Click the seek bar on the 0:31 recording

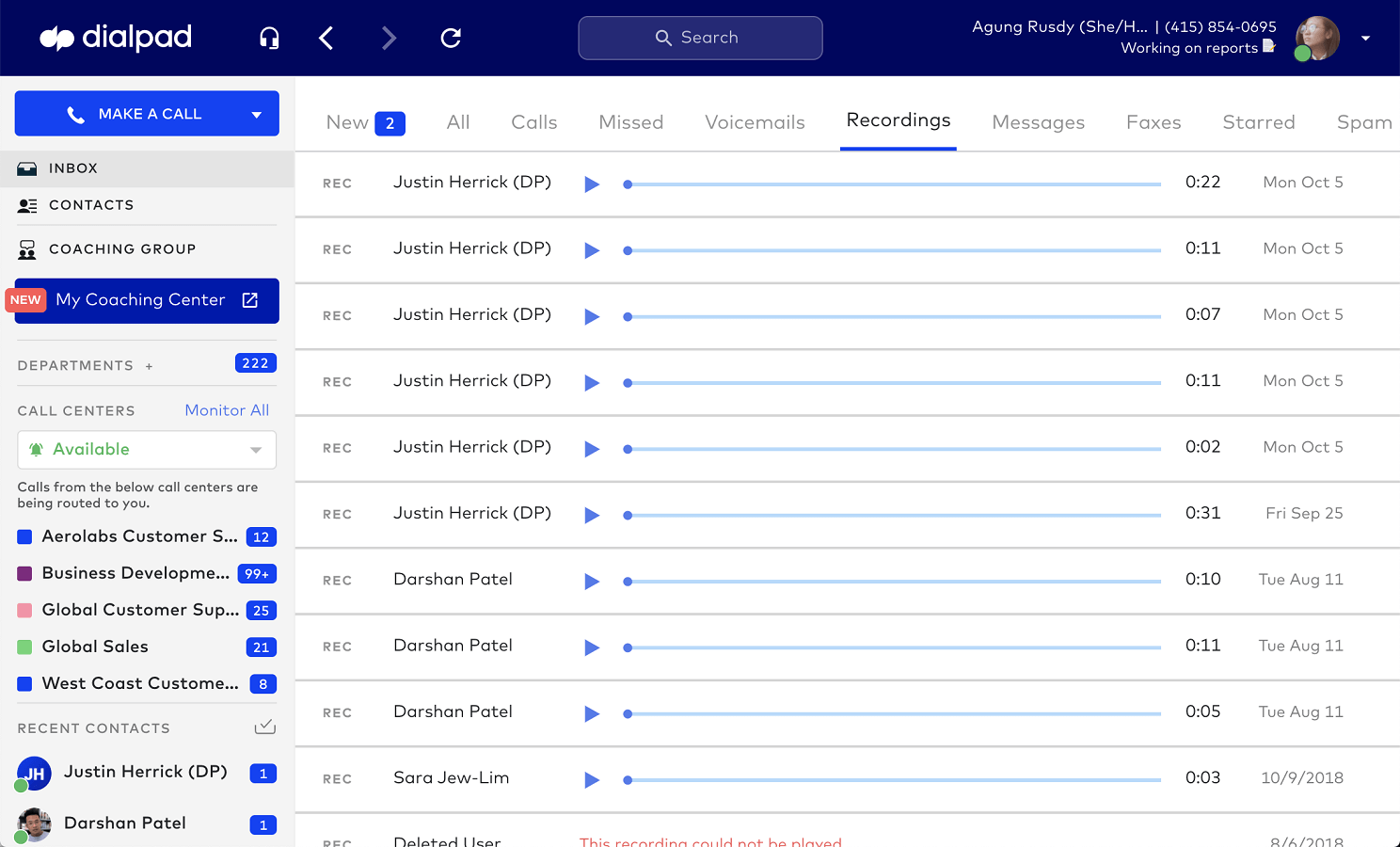pyautogui.click(x=892, y=515)
